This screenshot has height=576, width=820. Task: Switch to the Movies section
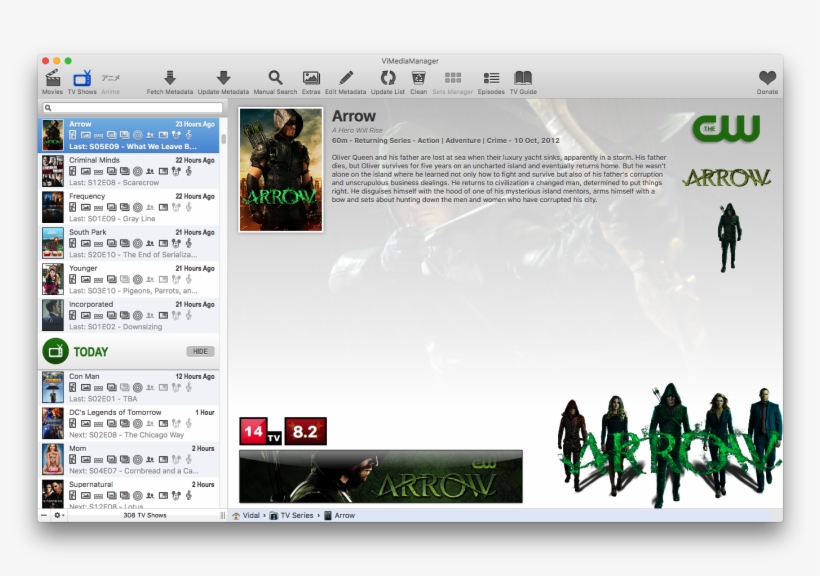point(52,78)
